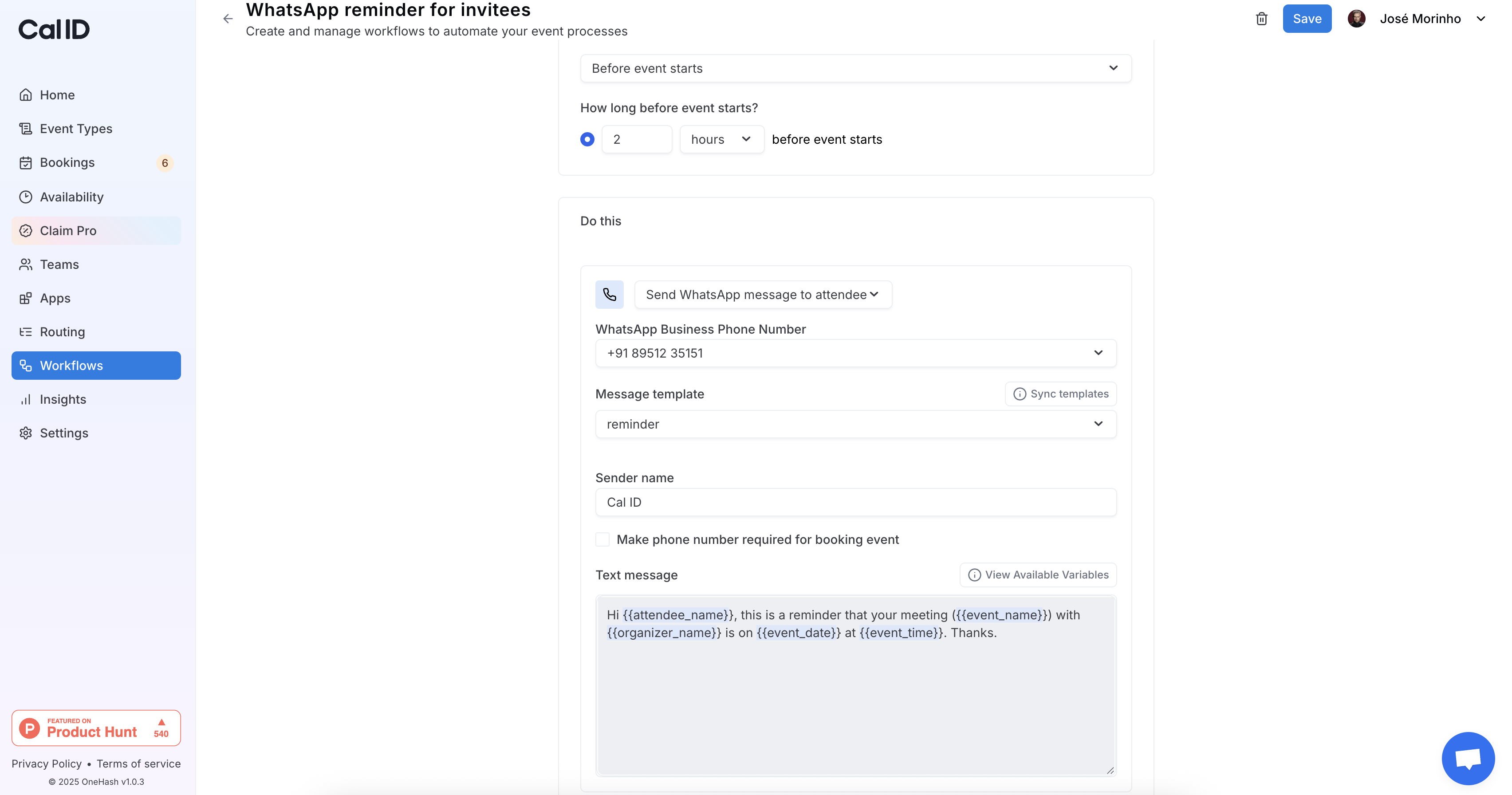Click the Insights bar chart icon
Image resolution: width=1512 pixels, height=795 pixels.
[x=25, y=400]
